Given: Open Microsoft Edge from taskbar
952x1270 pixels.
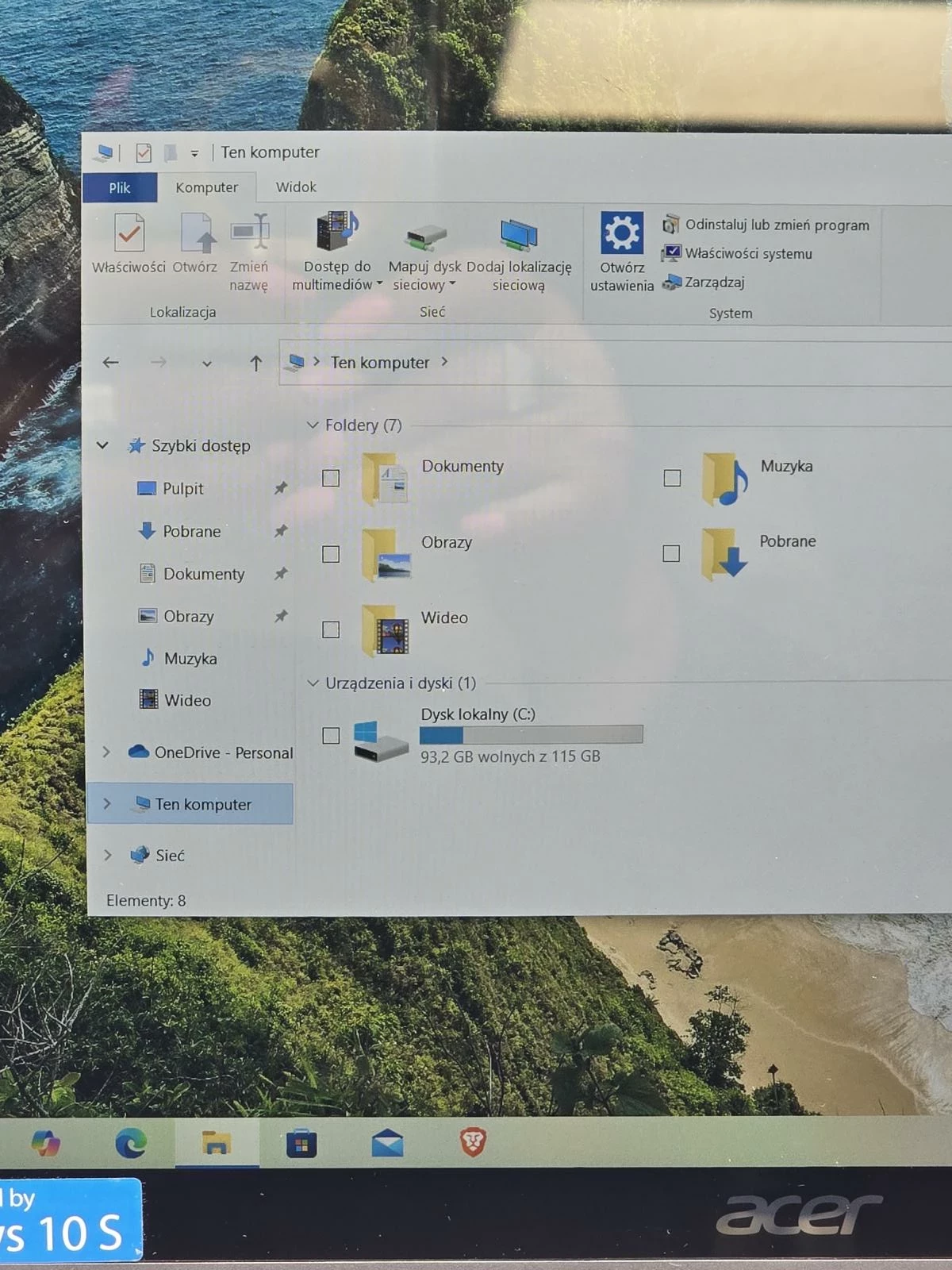Looking at the screenshot, I should coord(131,1143).
